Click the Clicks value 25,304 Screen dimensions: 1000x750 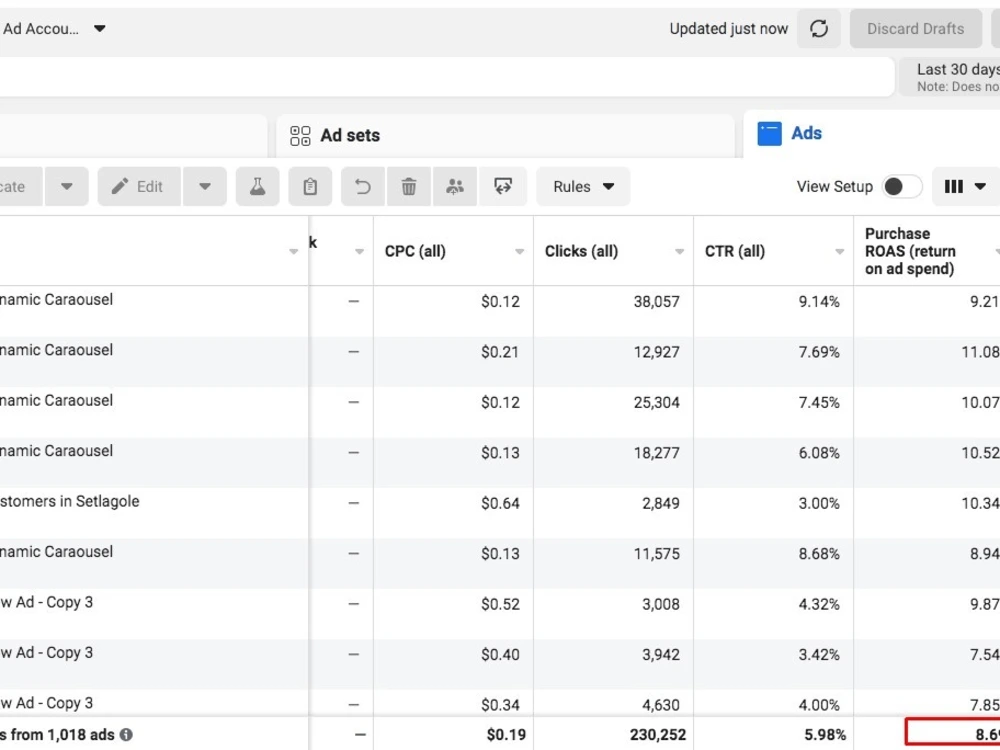click(656, 402)
